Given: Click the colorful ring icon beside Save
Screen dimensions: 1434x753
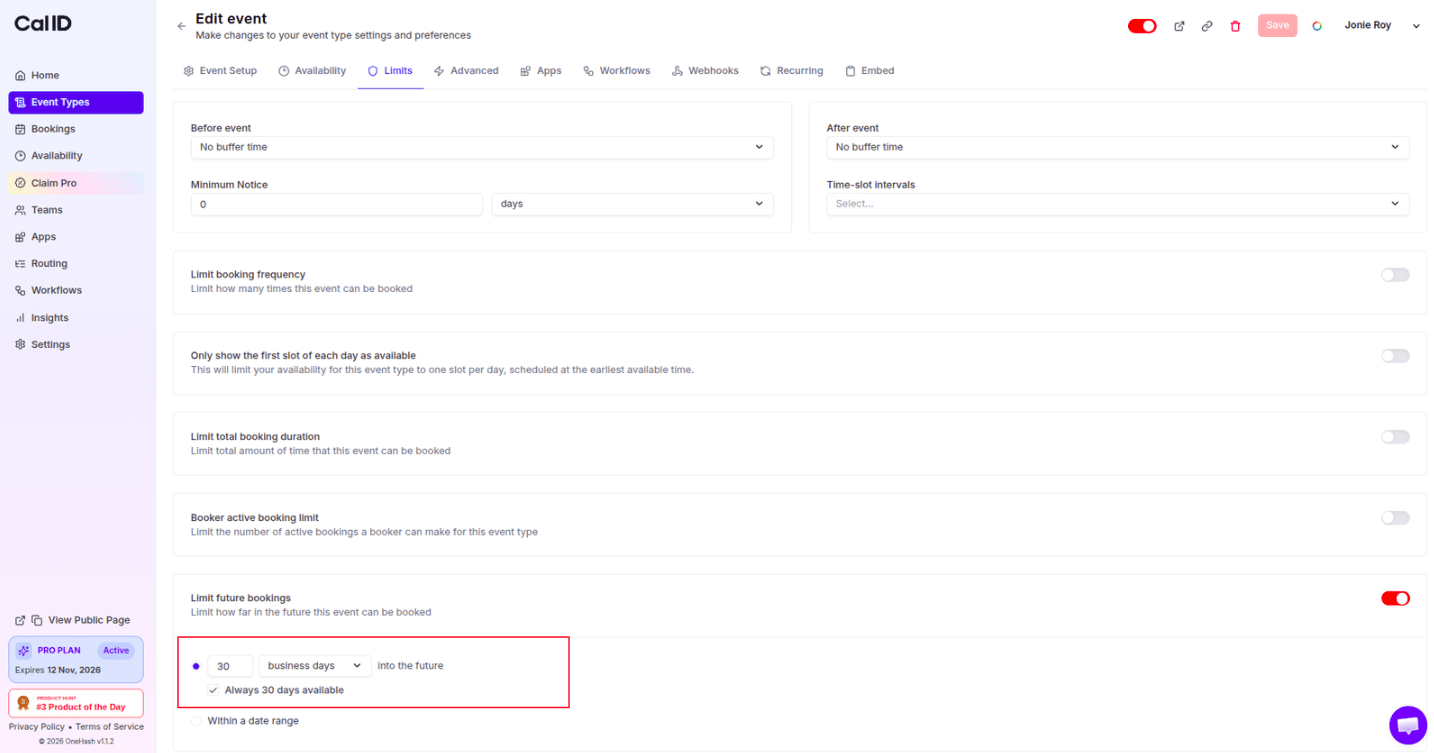Looking at the screenshot, I should tap(1317, 26).
